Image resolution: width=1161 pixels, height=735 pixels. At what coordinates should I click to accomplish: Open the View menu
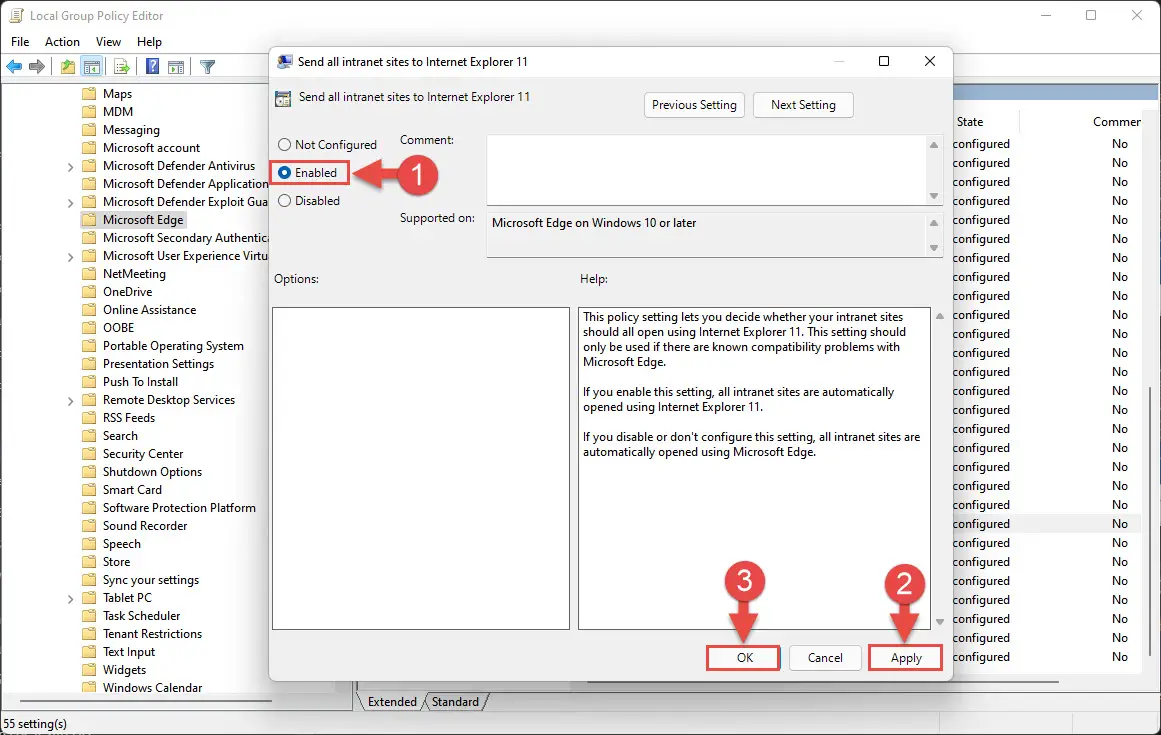[108, 41]
